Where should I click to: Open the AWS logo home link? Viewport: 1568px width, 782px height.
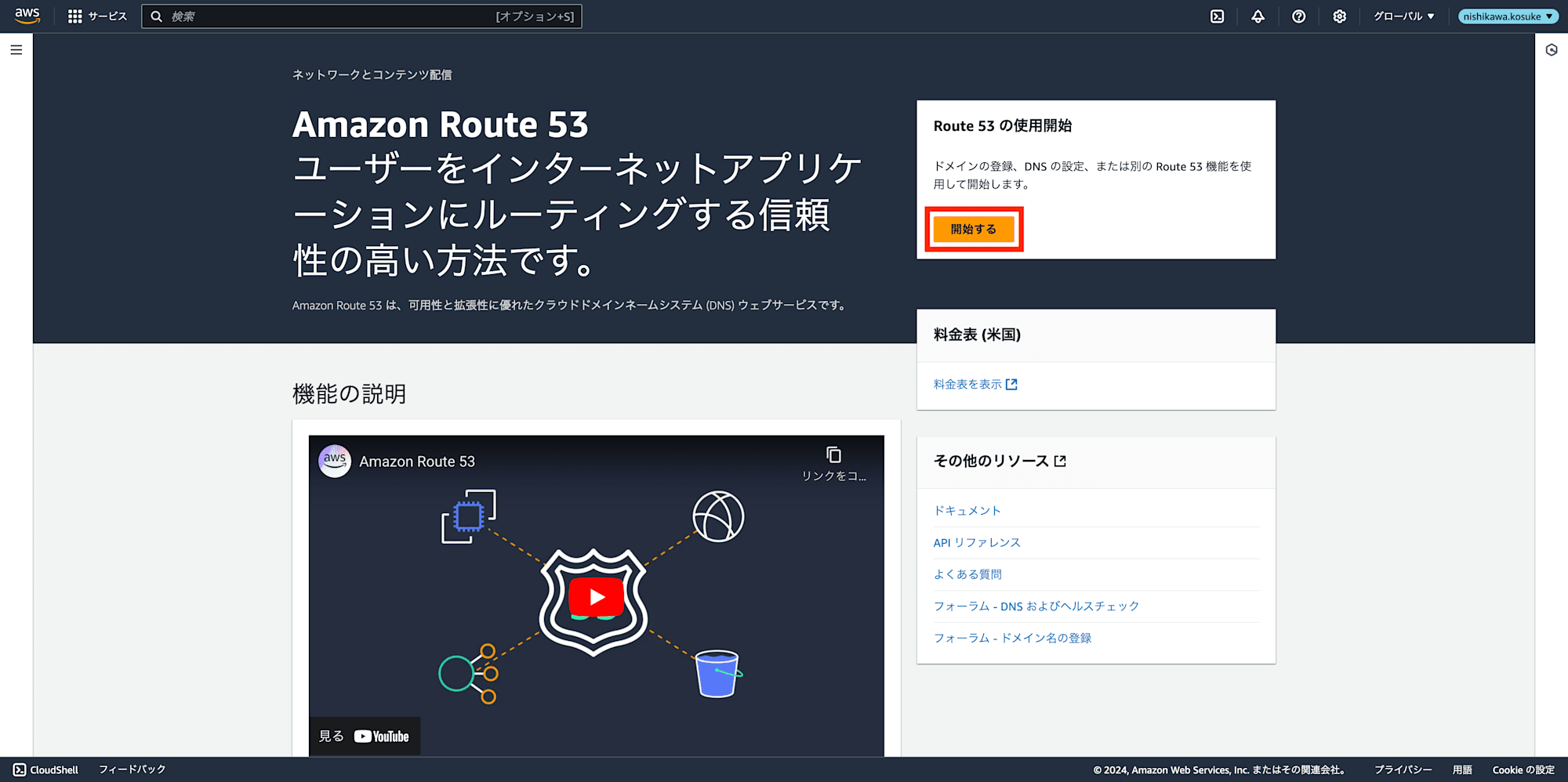27,16
